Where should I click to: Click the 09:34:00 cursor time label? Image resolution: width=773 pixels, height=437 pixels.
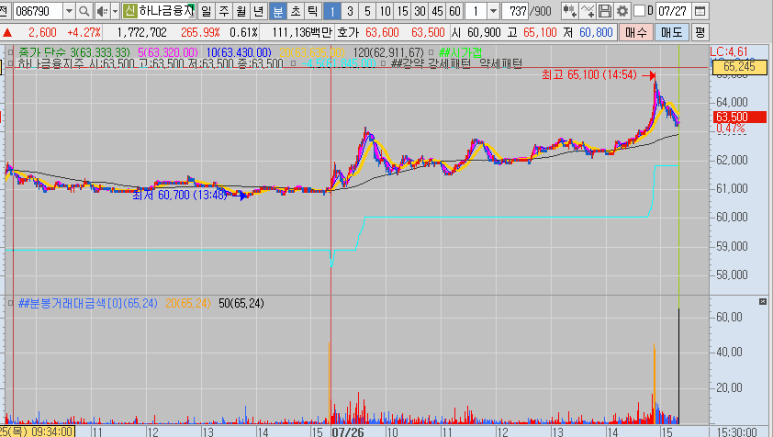point(37,432)
